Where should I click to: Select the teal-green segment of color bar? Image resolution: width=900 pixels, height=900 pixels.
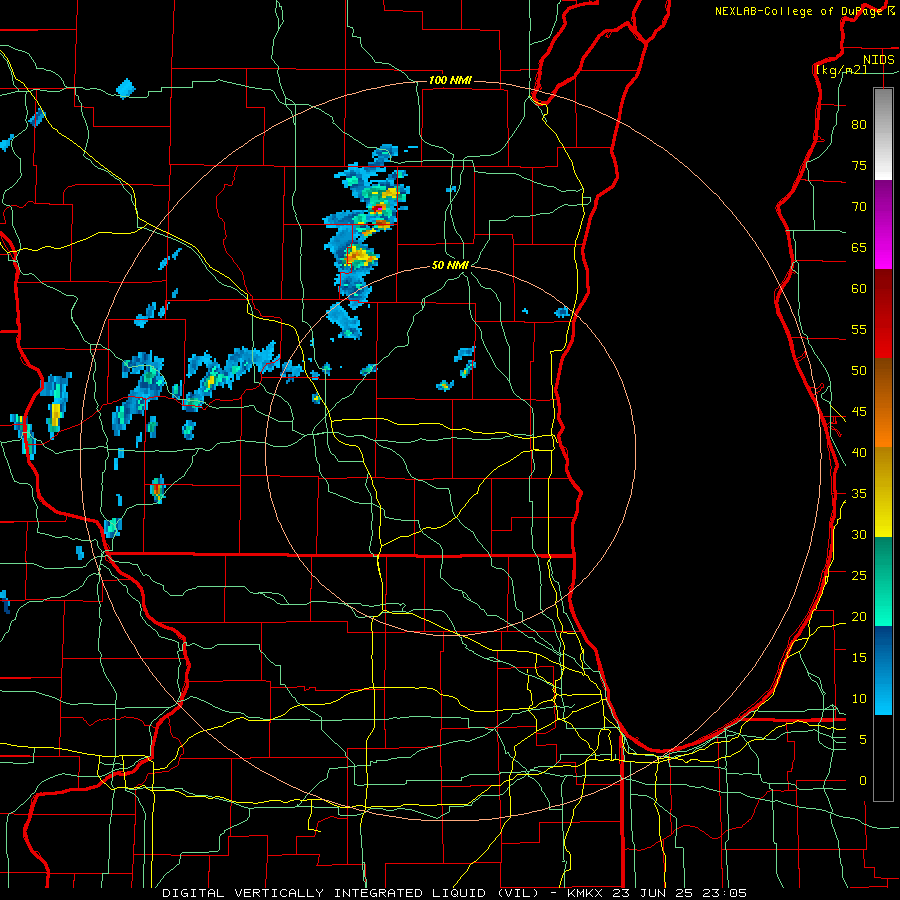pos(883,581)
